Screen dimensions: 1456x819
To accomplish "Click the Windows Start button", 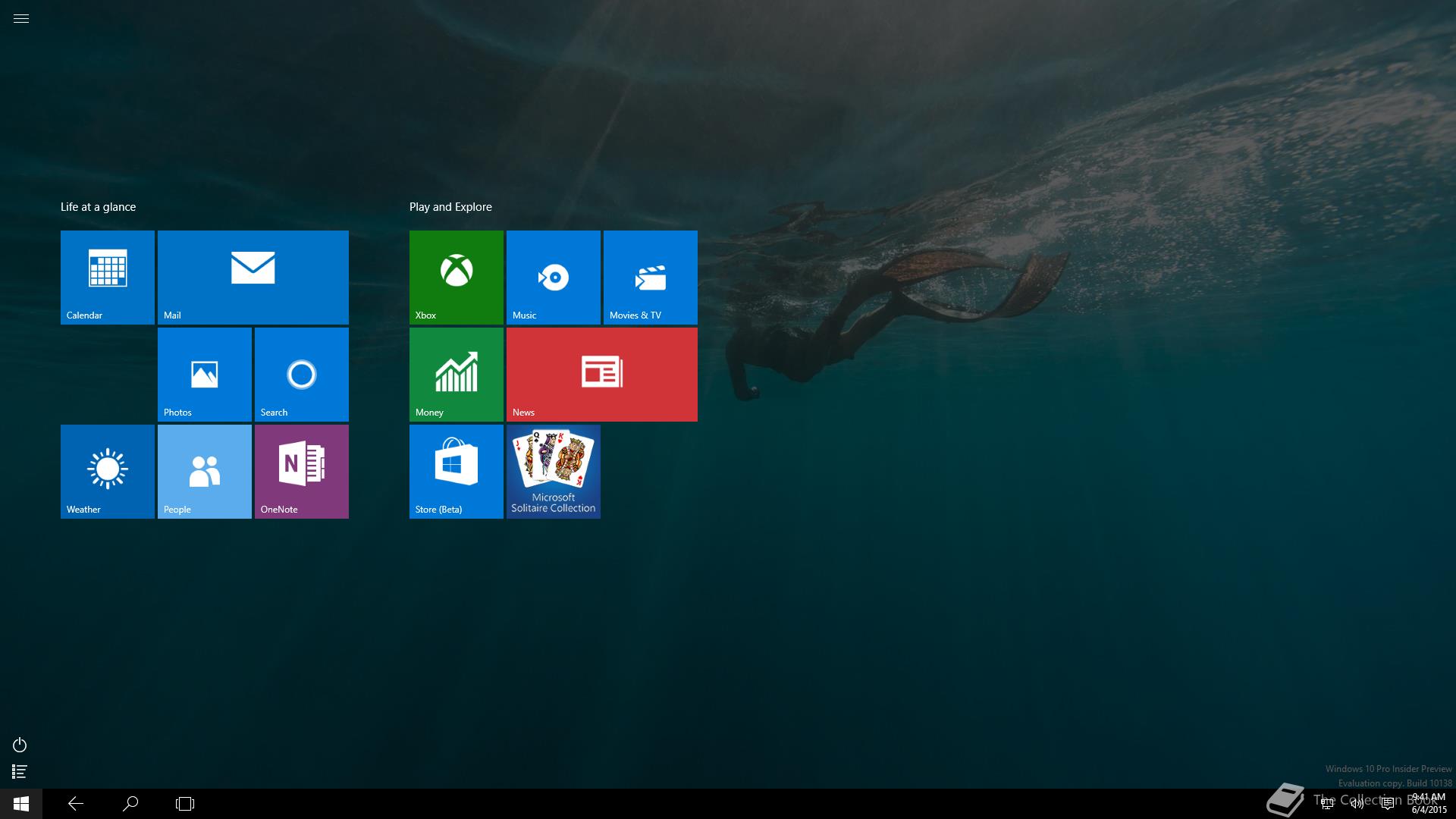I will (21, 804).
